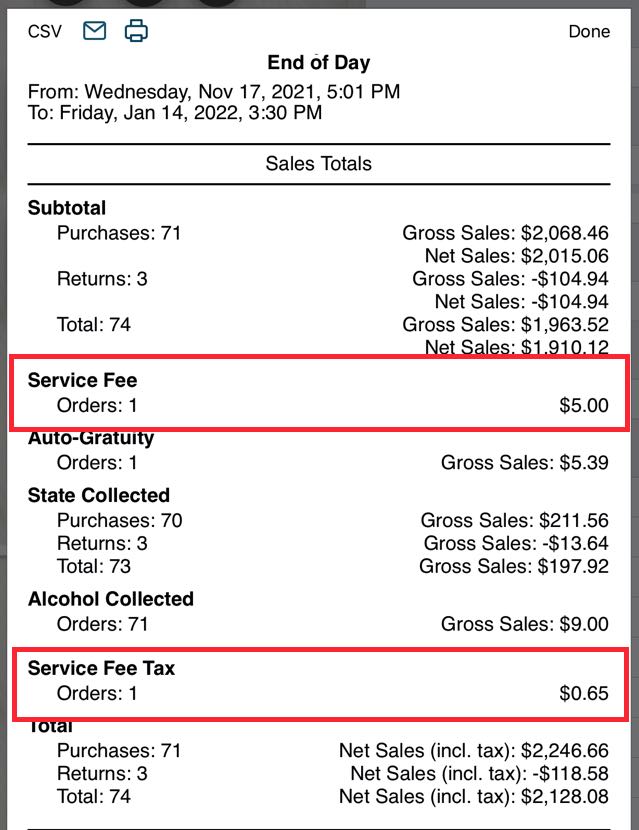
Task: Collapse the Alcohol Collected section
Action: 111,599
